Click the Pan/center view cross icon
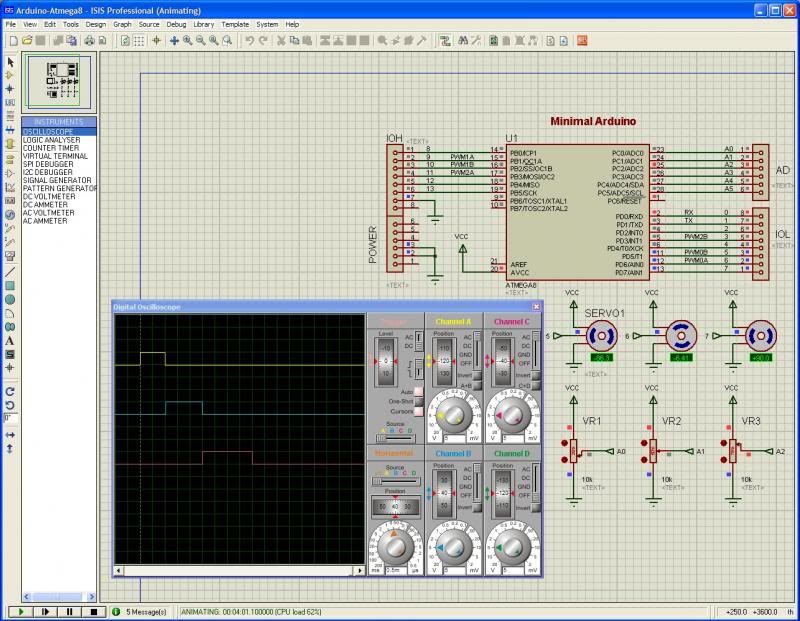 point(174,41)
